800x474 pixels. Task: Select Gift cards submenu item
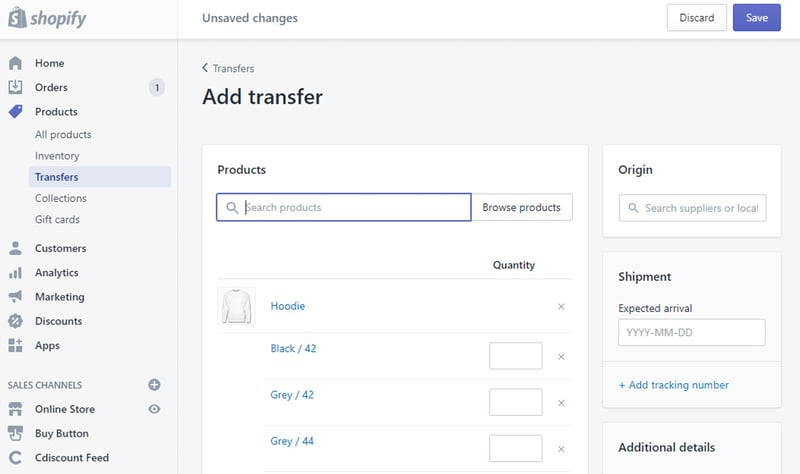click(x=57, y=219)
